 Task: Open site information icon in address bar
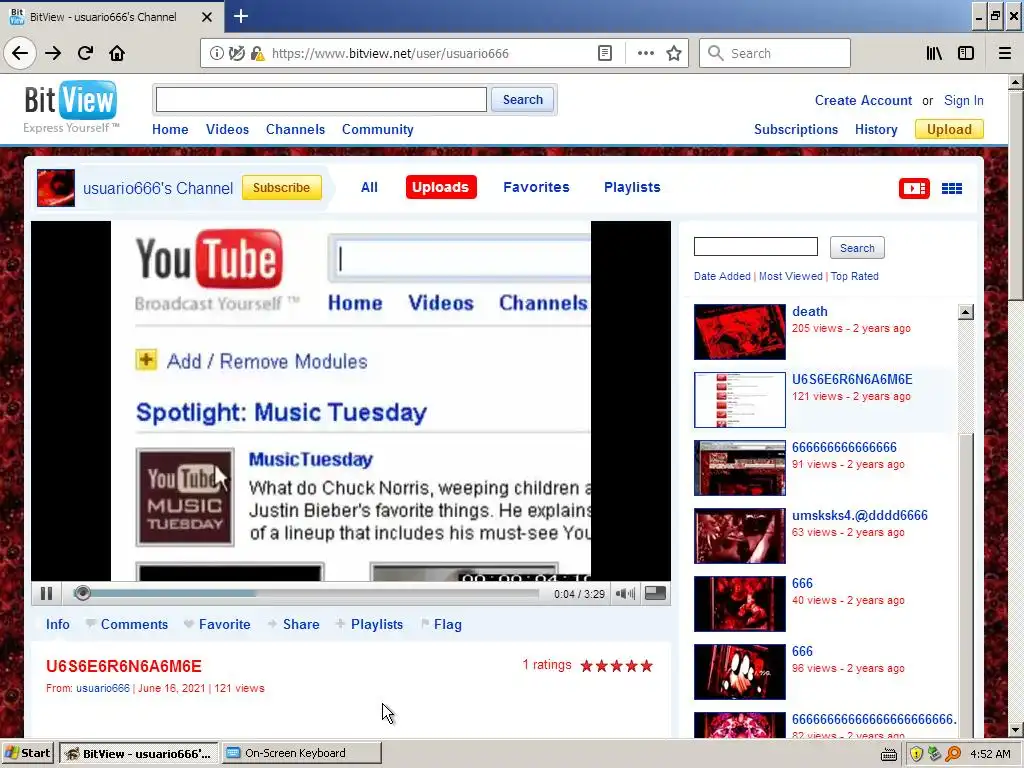[x=216, y=54]
